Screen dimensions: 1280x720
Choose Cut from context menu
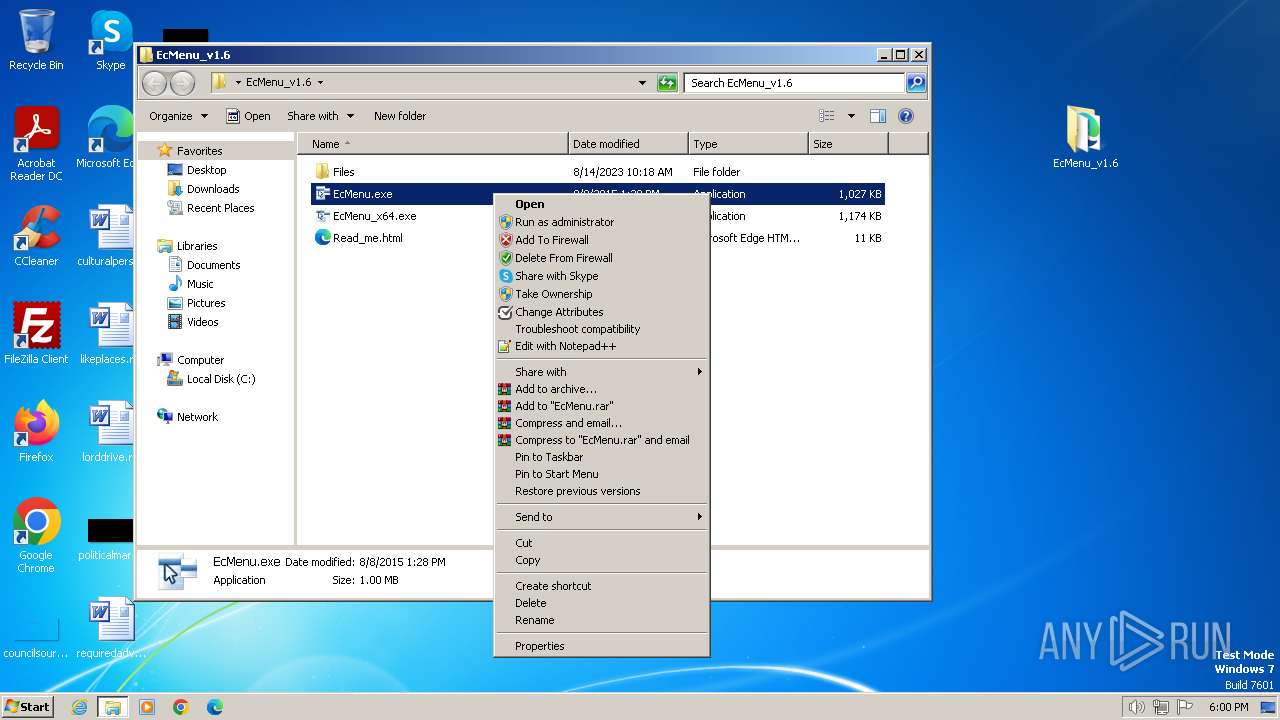pyautogui.click(x=601, y=543)
